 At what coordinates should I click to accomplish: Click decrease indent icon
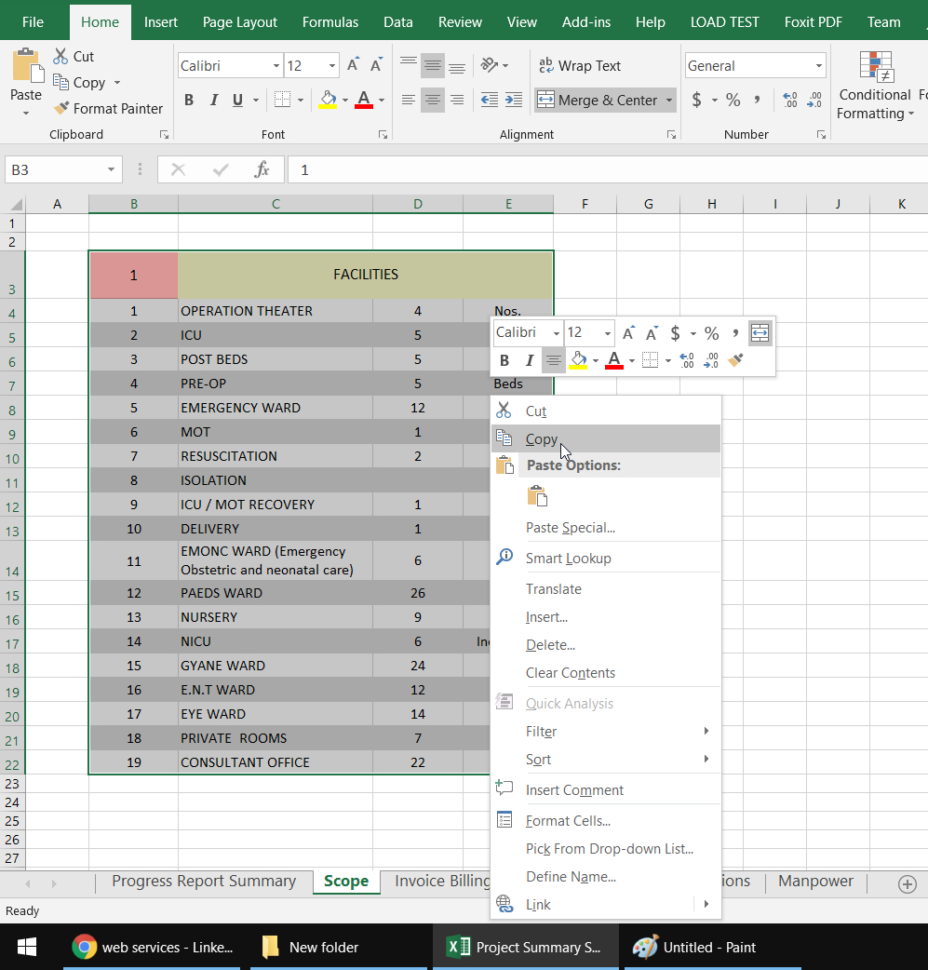click(x=489, y=100)
